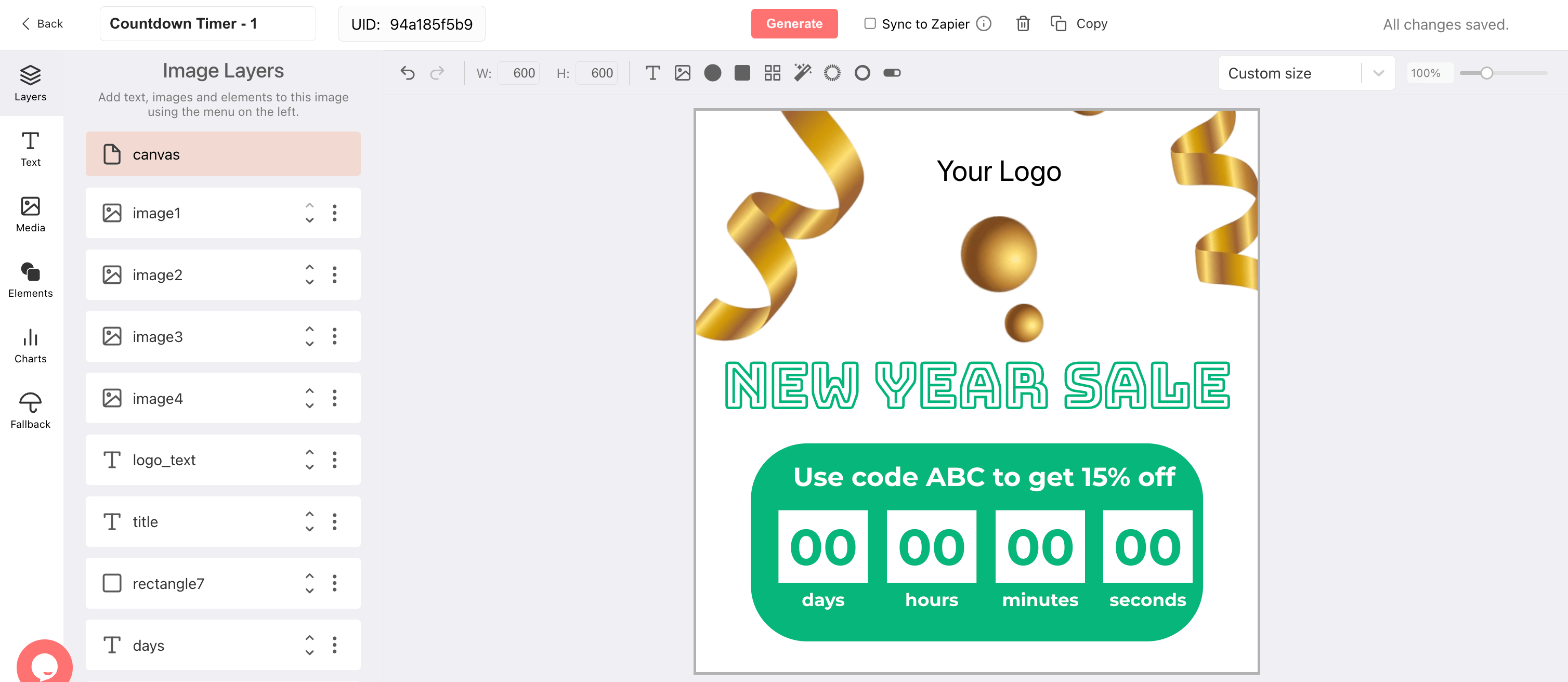Enable Sync to Zapier checkbox
This screenshot has height=682, width=1568.
tap(870, 24)
